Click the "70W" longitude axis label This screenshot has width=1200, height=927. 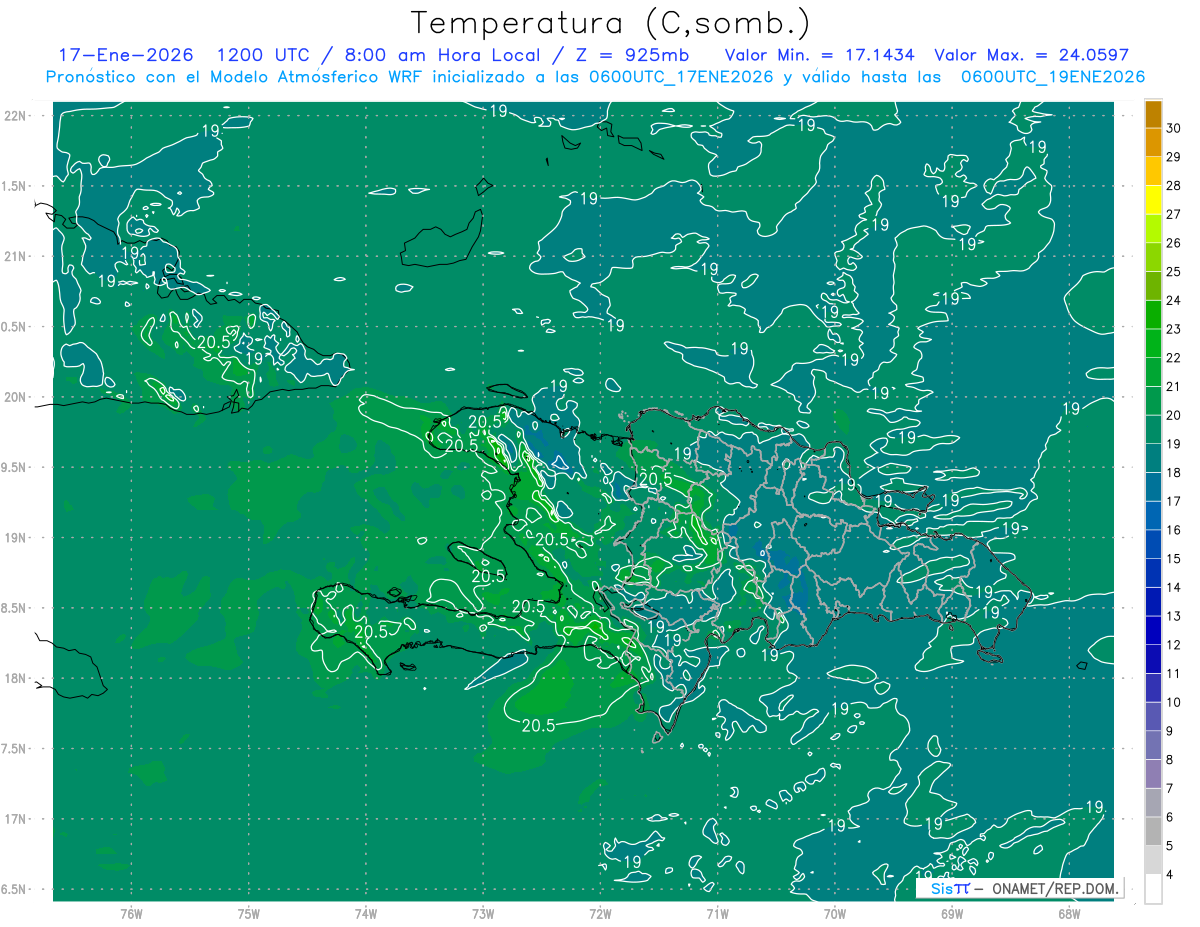pyautogui.click(x=835, y=914)
